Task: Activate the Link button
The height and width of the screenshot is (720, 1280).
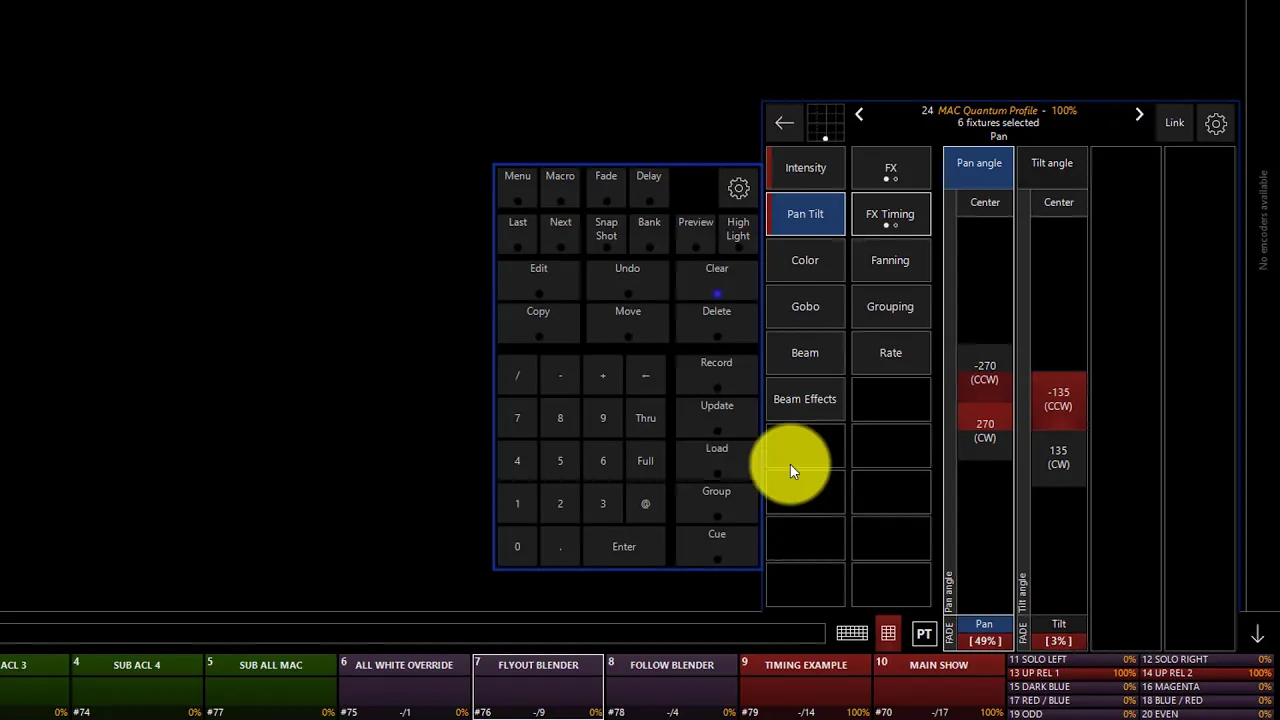Action: pos(1174,123)
